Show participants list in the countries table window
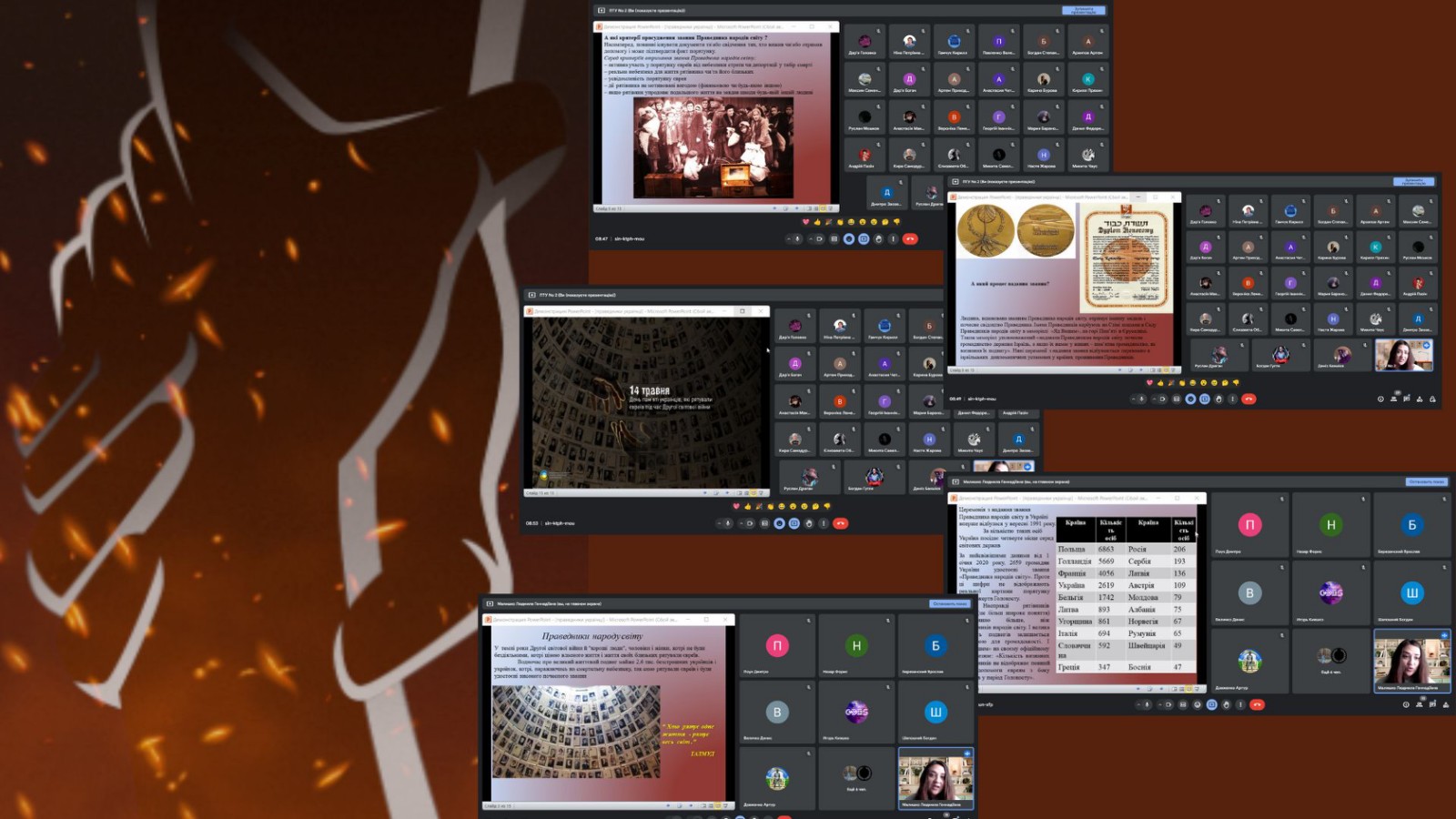The image size is (1456, 819). tap(1420, 704)
